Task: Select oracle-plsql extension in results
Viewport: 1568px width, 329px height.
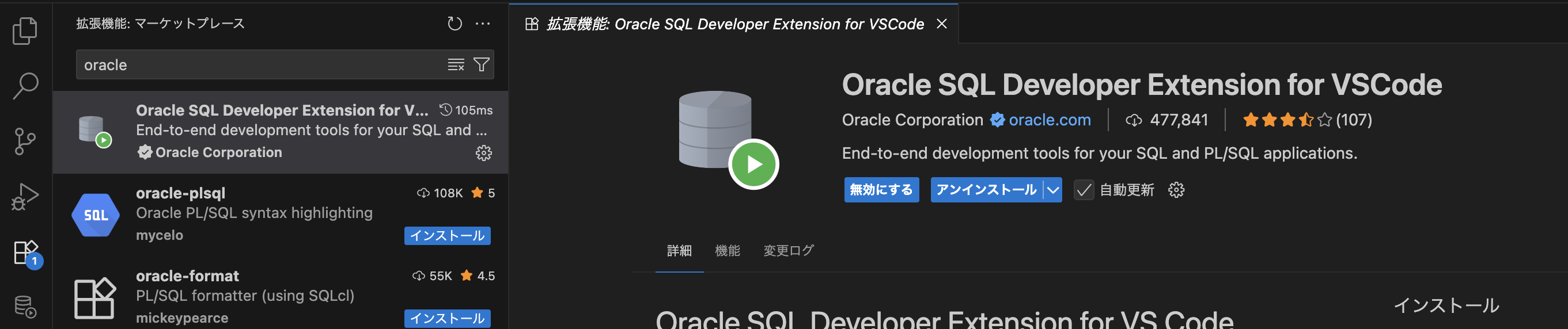Action: [281, 215]
